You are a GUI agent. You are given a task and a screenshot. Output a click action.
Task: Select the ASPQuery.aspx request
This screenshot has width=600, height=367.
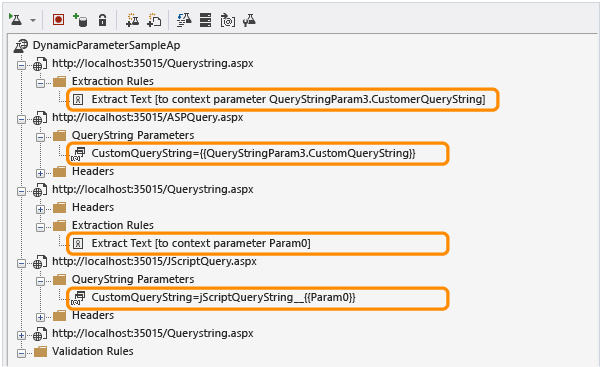(x=147, y=117)
